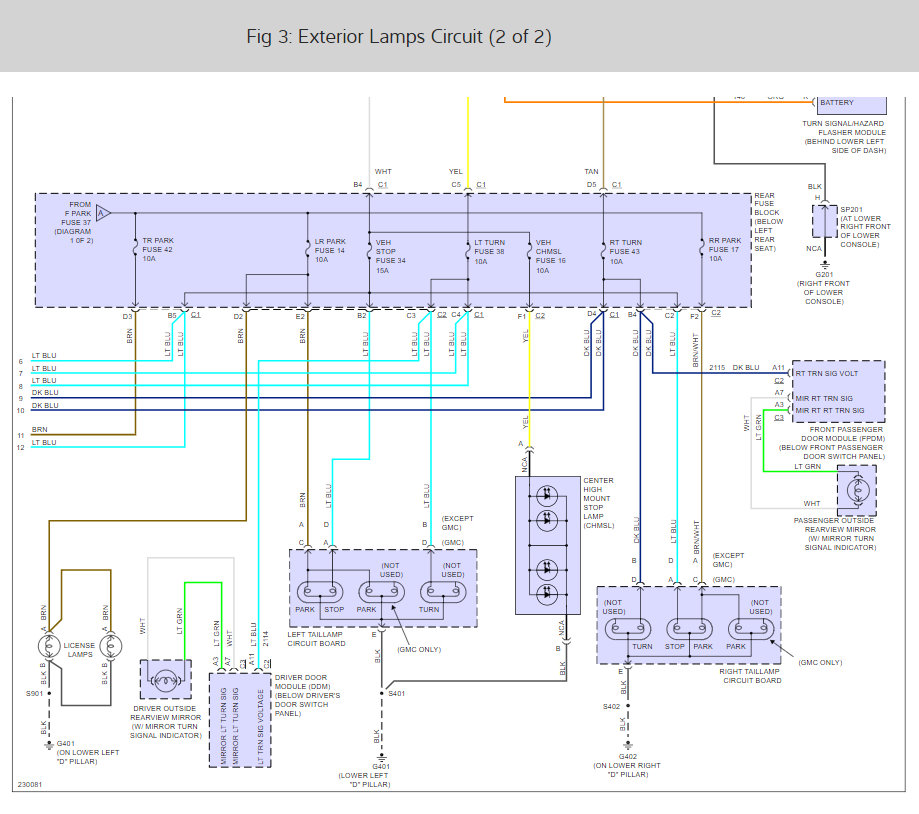
Task: Select the BATTERY terminal box
Action: [850, 103]
